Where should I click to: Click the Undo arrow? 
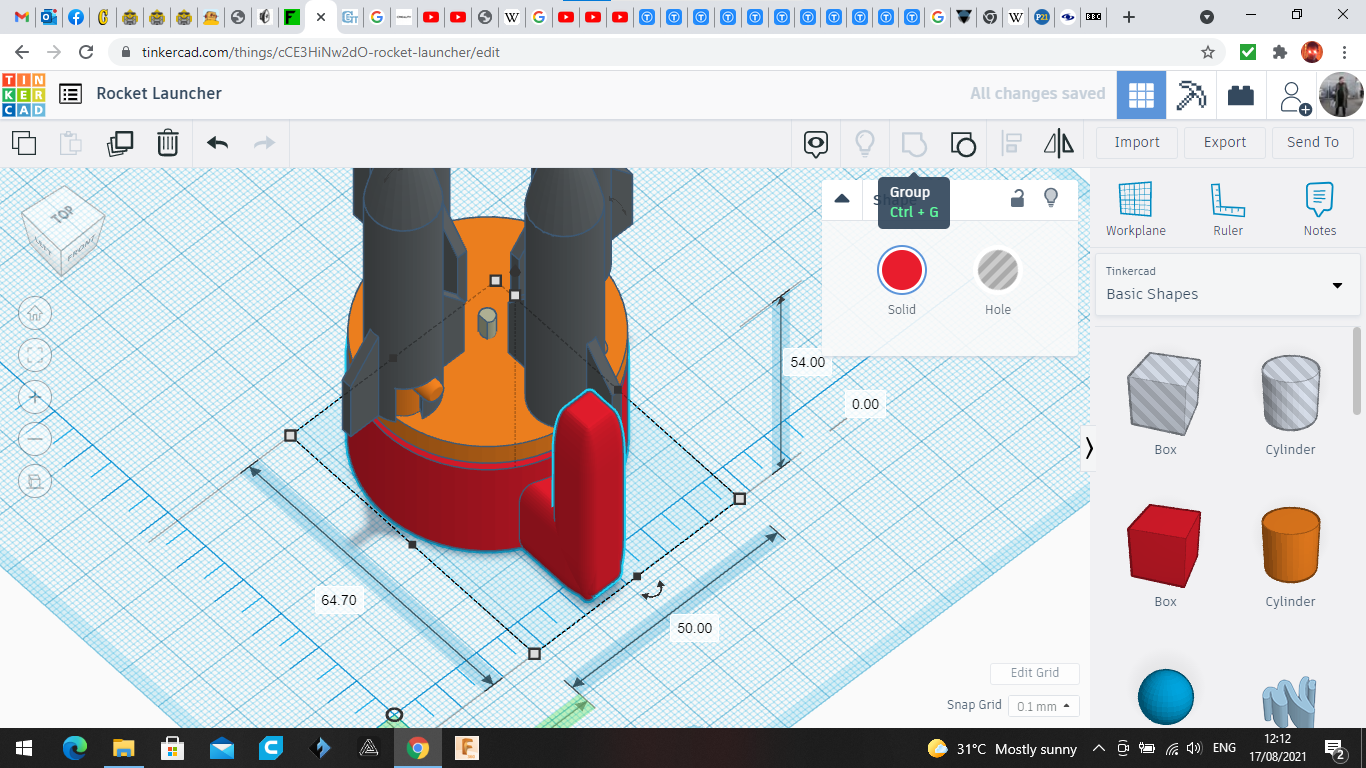217,143
